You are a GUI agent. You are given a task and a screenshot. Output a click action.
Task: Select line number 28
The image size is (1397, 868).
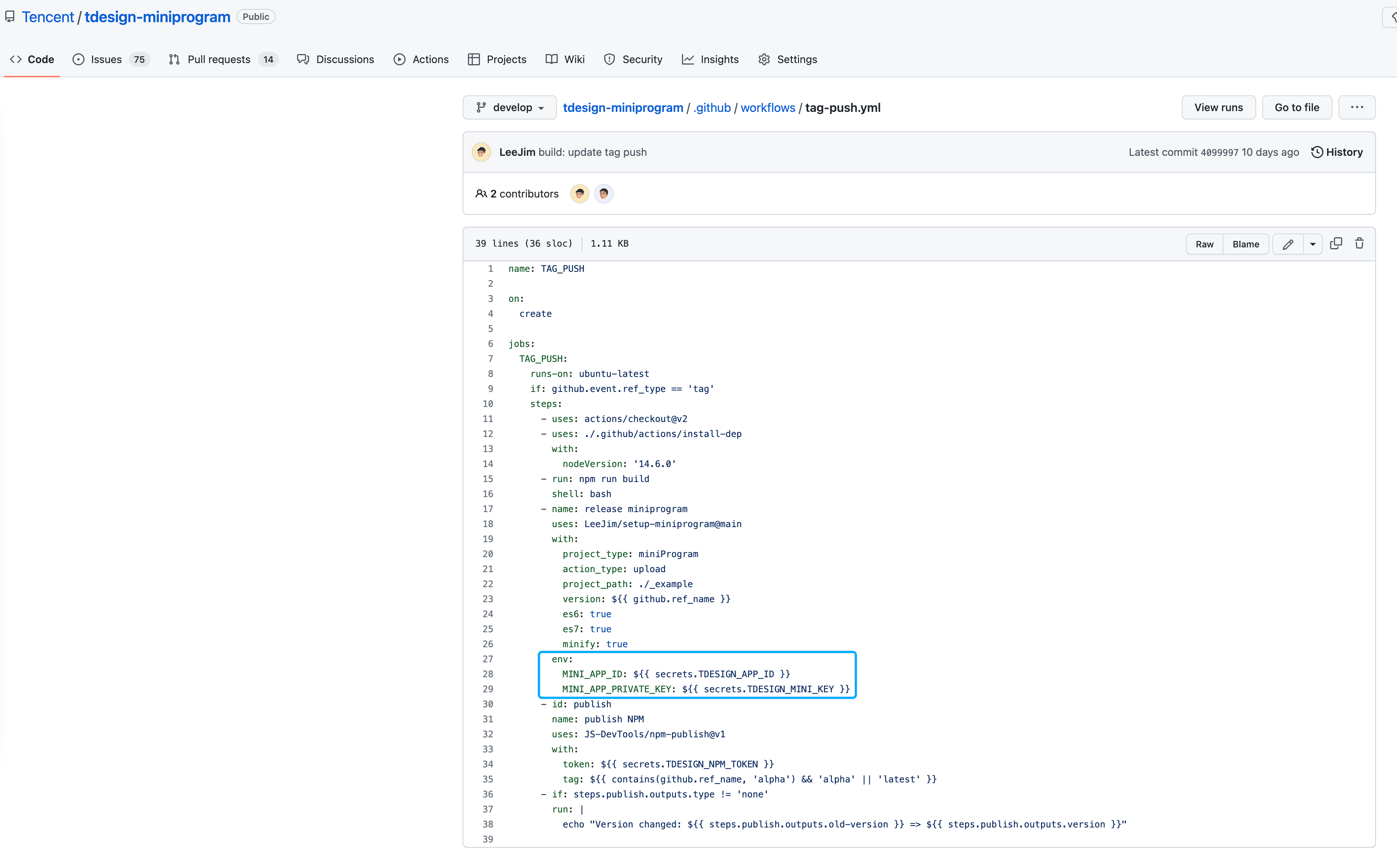pos(487,674)
